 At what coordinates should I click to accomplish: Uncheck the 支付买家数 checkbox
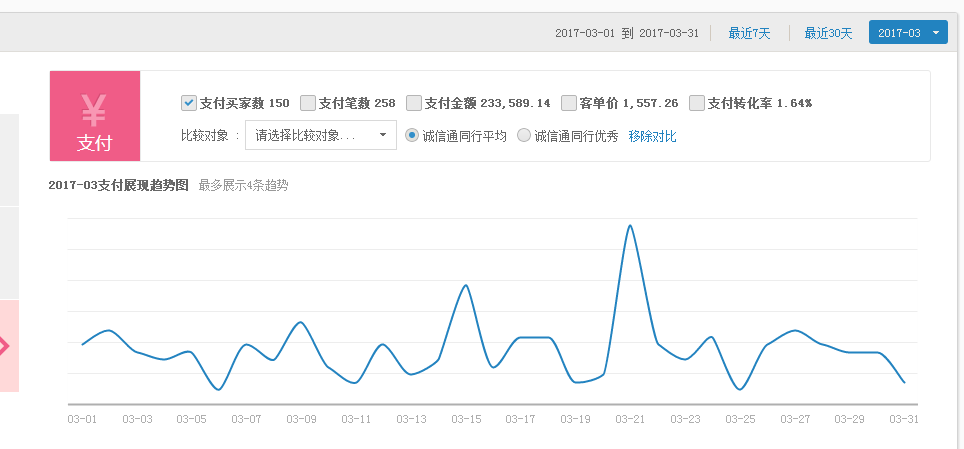pyautogui.click(x=189, y=103)
